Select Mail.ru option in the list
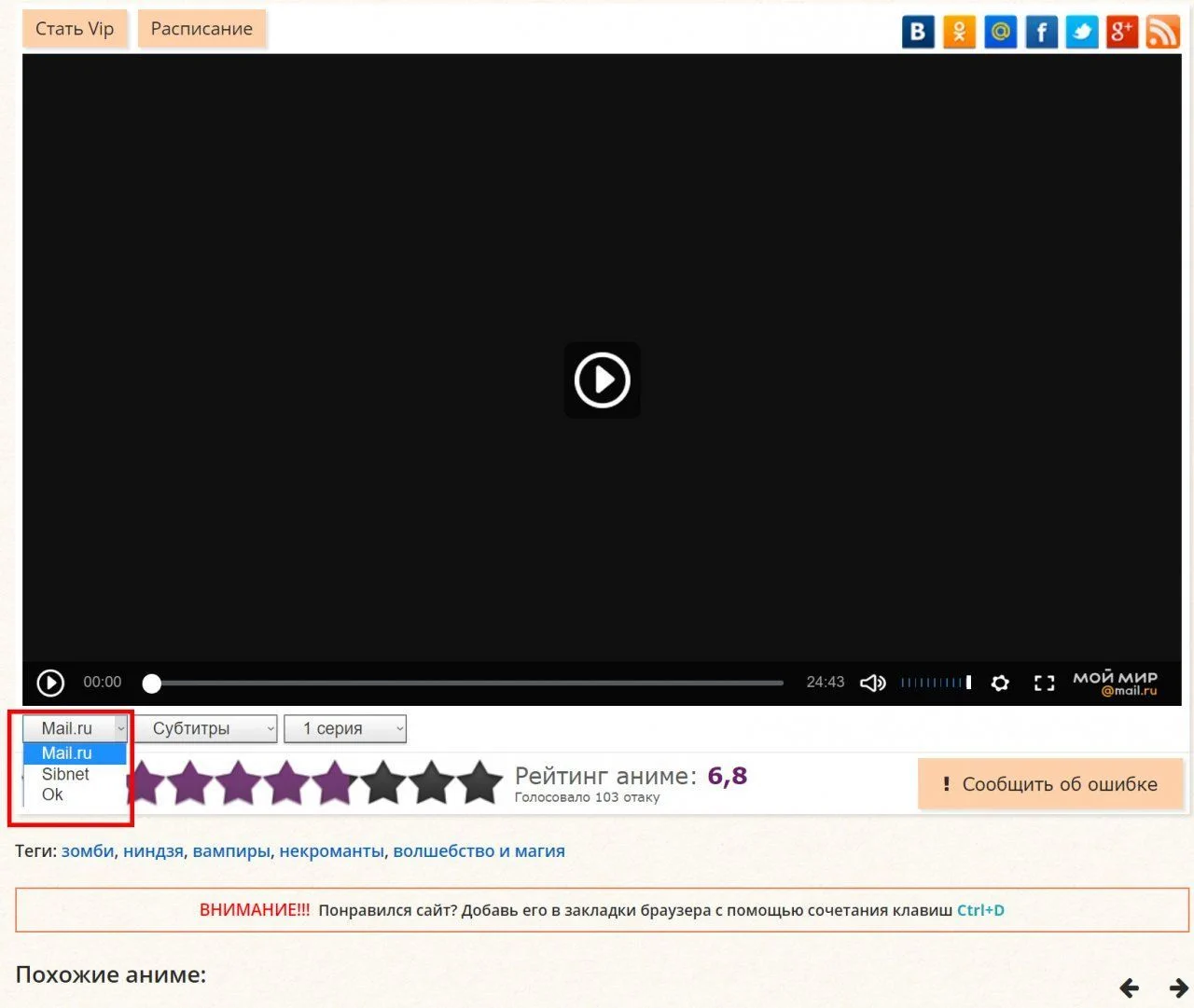 point(75,753)
